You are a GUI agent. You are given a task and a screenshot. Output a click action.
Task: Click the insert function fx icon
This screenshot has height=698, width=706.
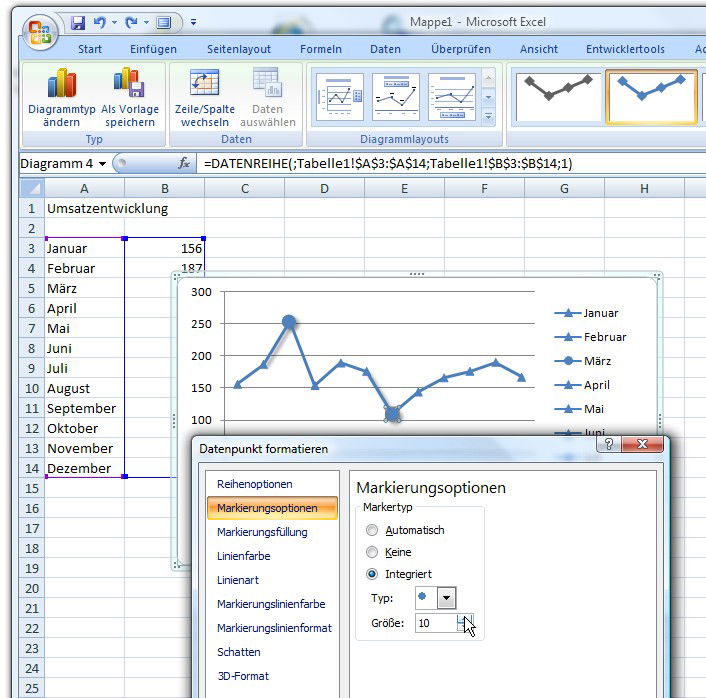coord(184,163)
